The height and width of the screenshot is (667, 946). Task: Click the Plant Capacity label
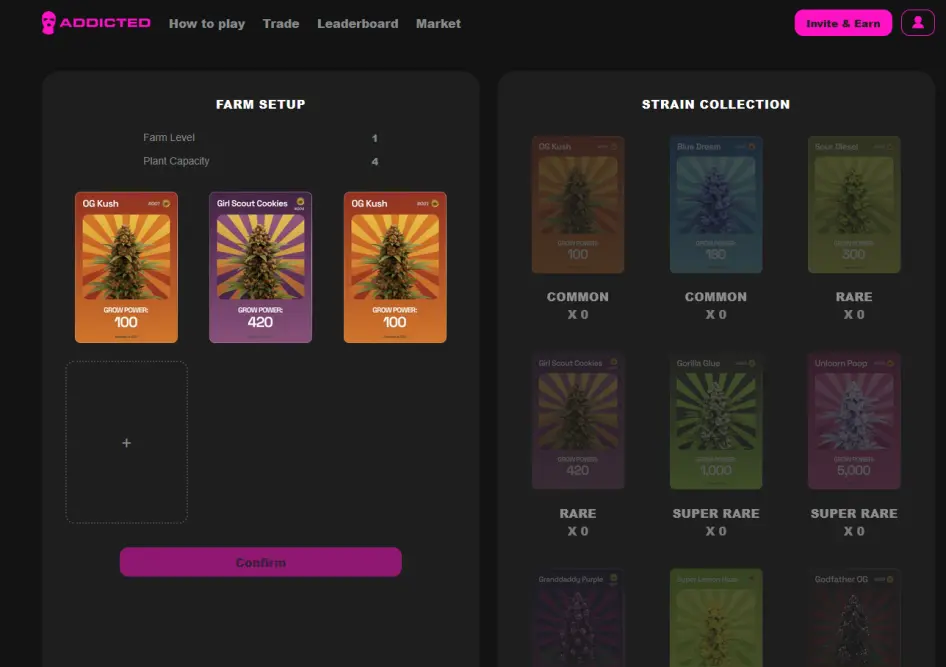click(x=176, y=161)
